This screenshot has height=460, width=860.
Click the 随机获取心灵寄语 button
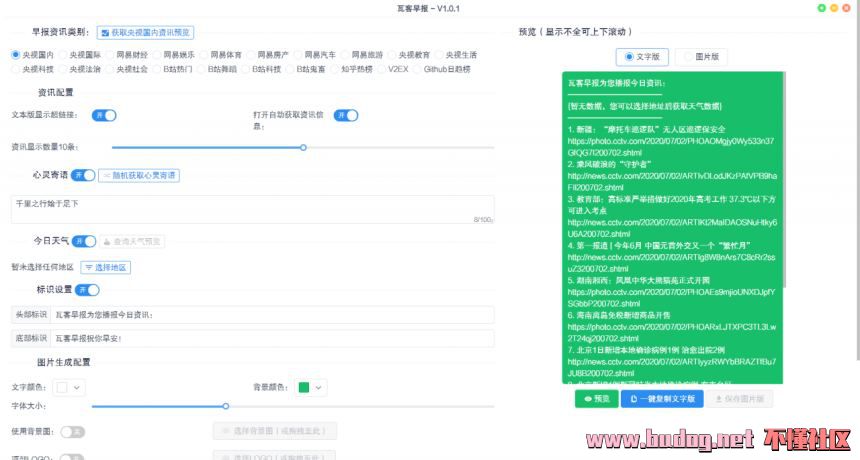(139, 175)
